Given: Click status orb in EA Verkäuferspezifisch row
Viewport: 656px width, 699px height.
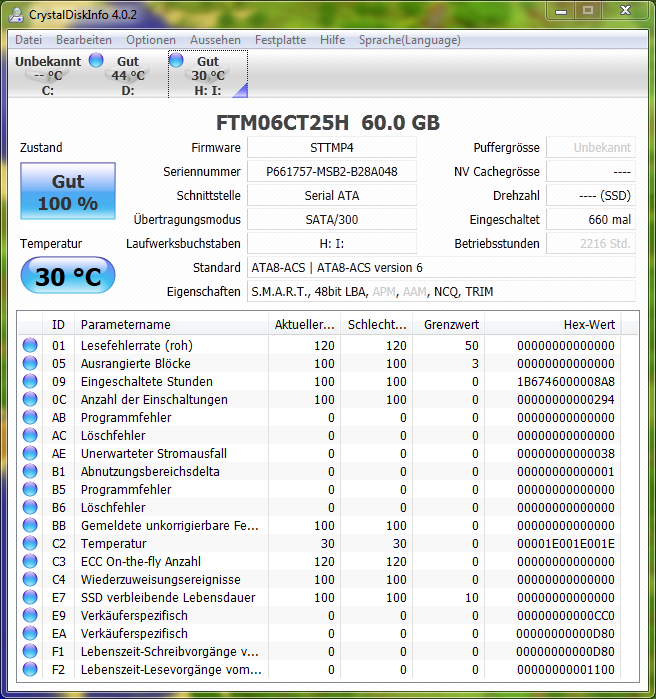Looking at the screenshot, I should pyautogui.click(x=30, y=633).
